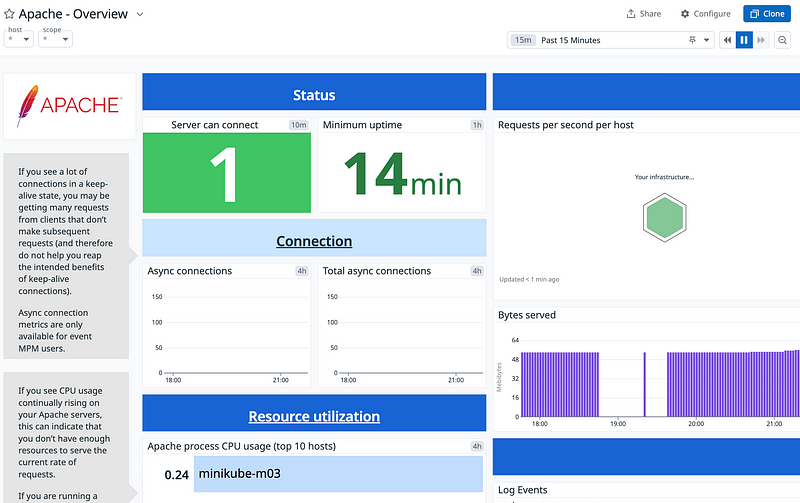
Task: Open the dashboard title dropdown chevron
Action: [x=140, y=14]
